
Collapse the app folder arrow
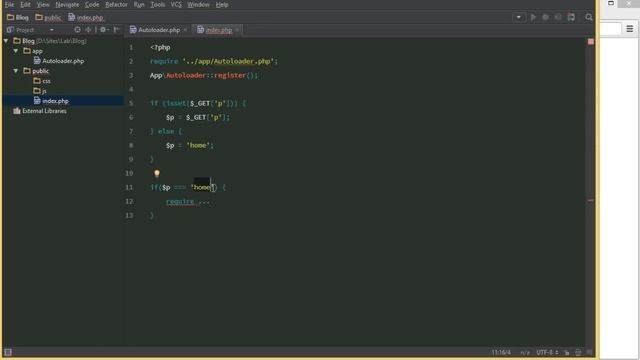(x=16, y=51)
